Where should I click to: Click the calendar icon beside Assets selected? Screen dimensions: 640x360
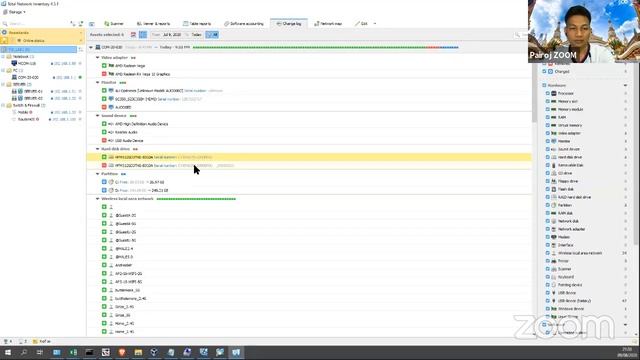[133, 35]
